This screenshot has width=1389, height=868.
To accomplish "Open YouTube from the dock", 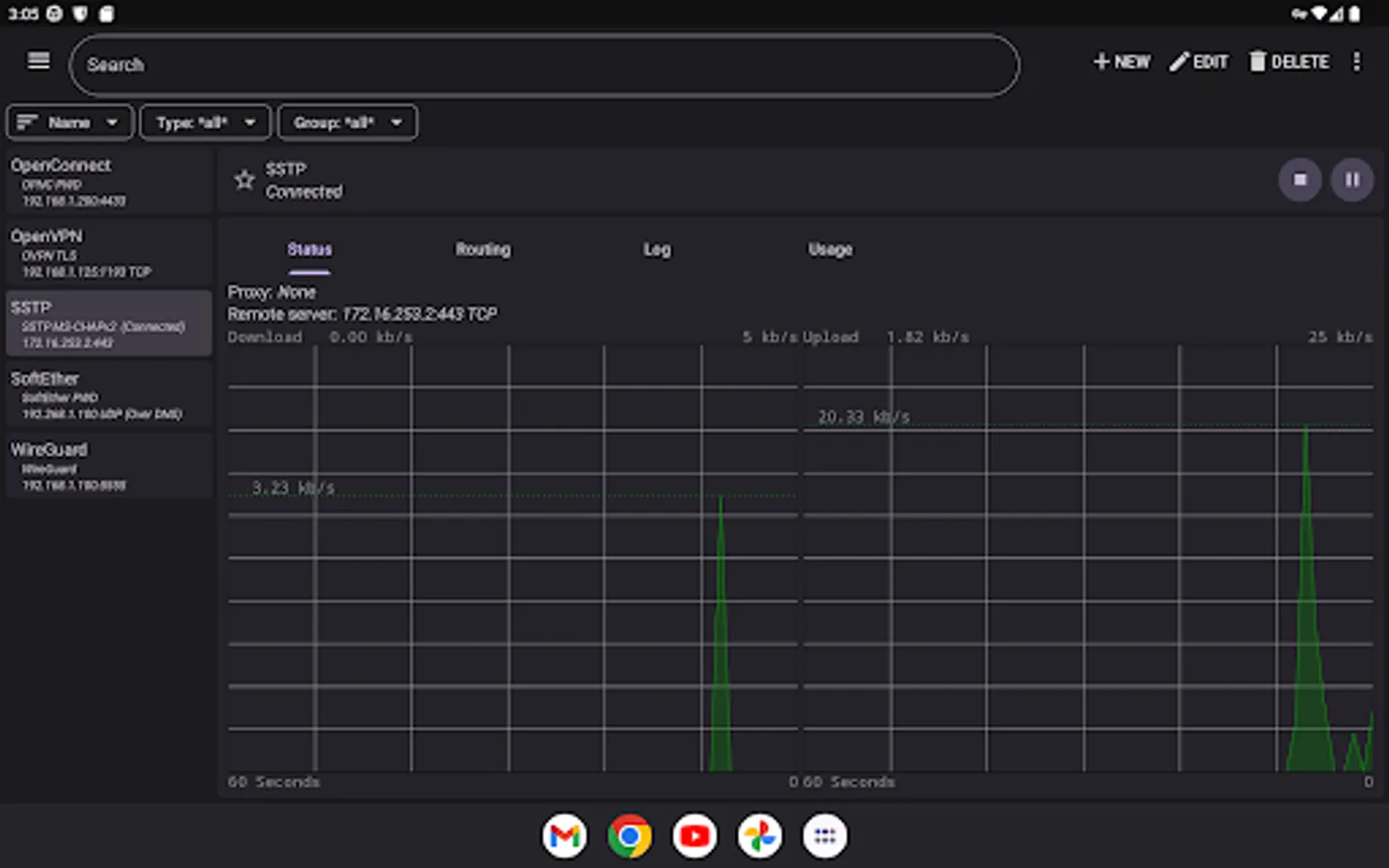I will pyautogui.click(x=694, y=836).
